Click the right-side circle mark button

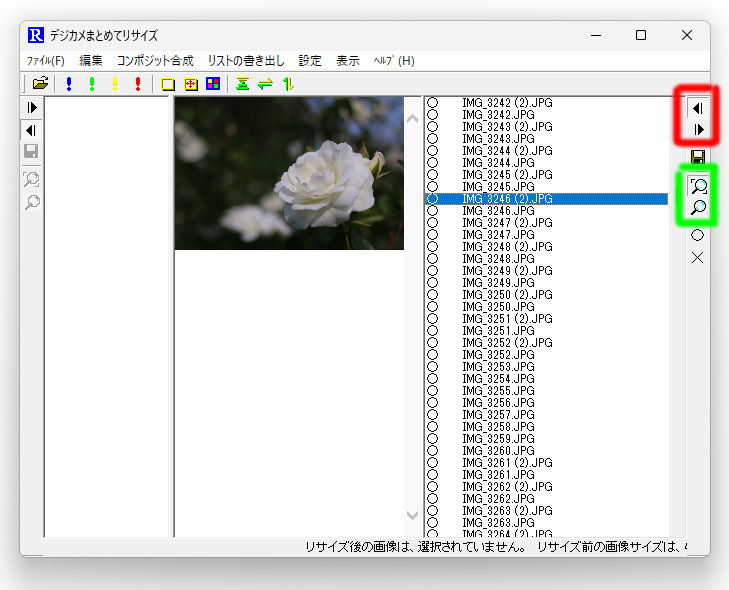pos(697,235)
